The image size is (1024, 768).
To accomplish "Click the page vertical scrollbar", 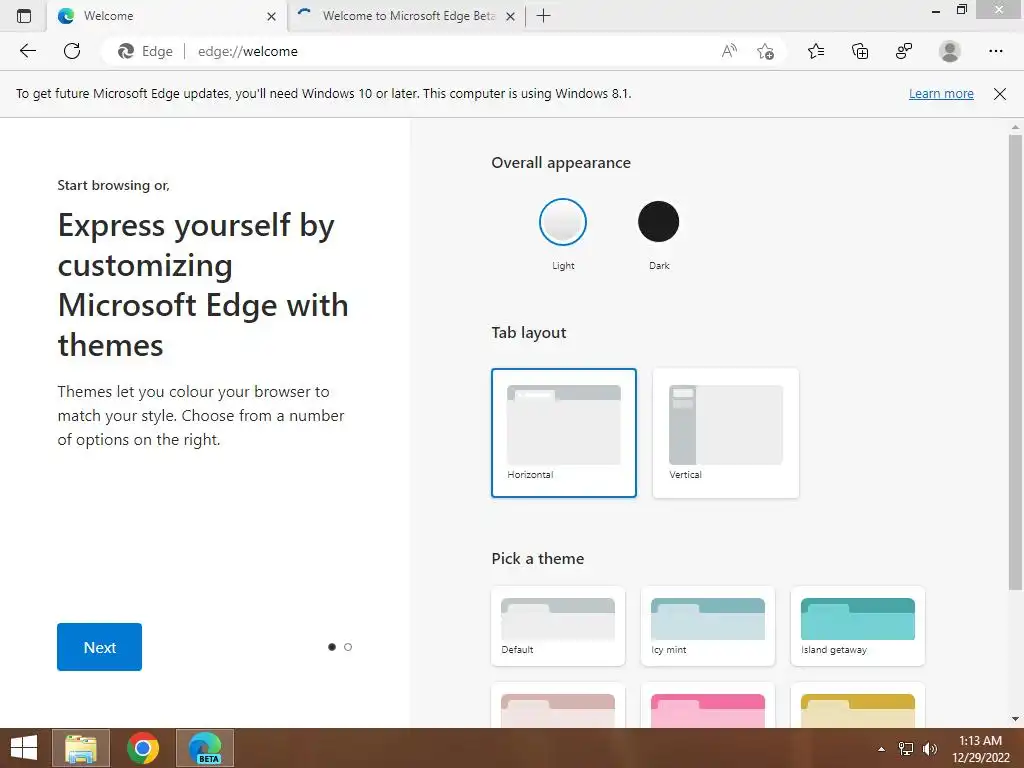I will coord(1015,362).
